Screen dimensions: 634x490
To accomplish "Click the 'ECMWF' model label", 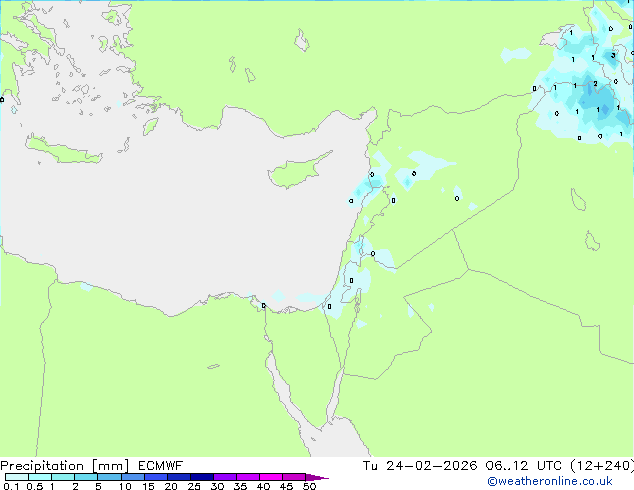I will click(161, 466).
